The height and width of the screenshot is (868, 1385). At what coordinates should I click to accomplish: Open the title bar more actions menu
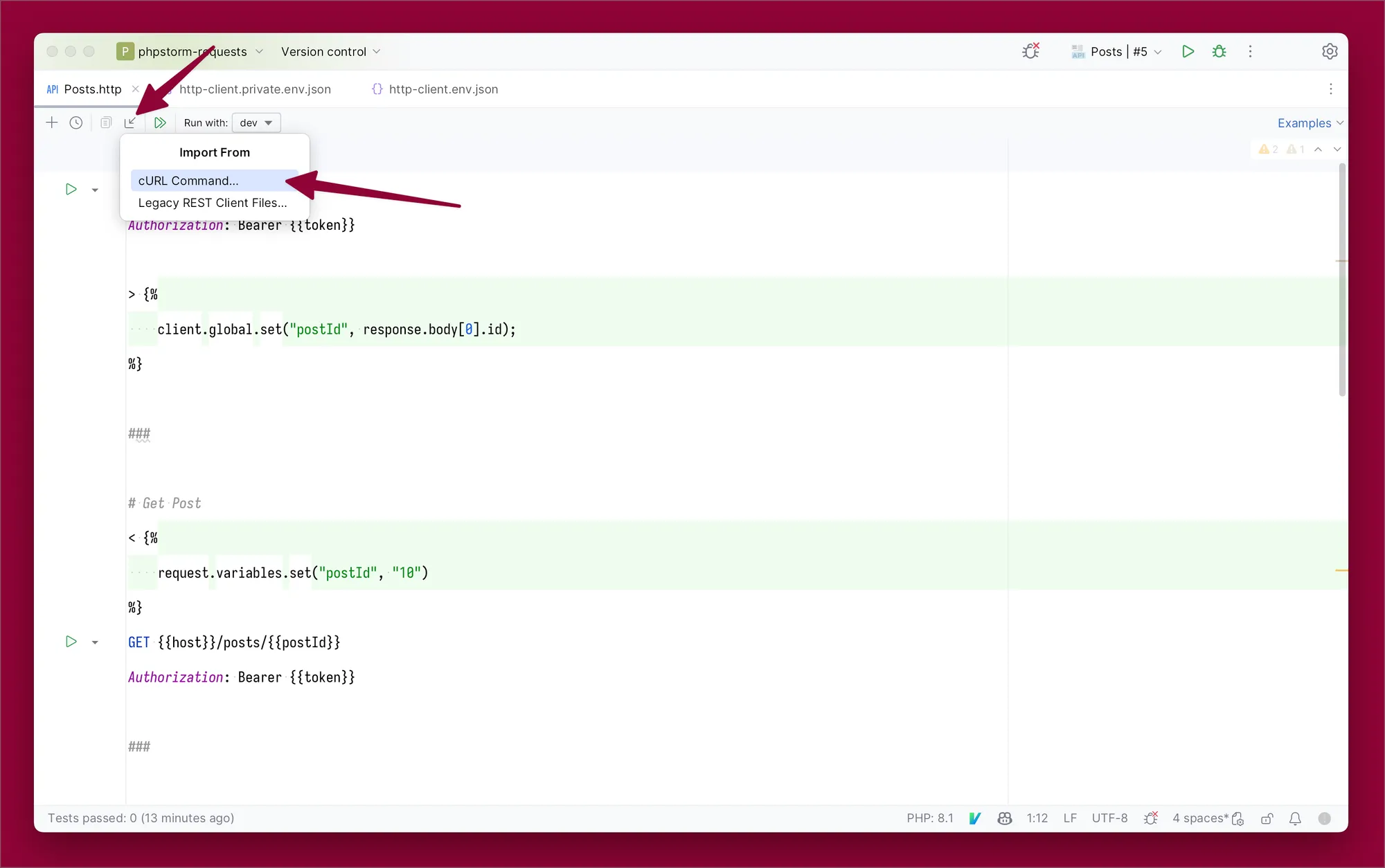click(1250, 51)
